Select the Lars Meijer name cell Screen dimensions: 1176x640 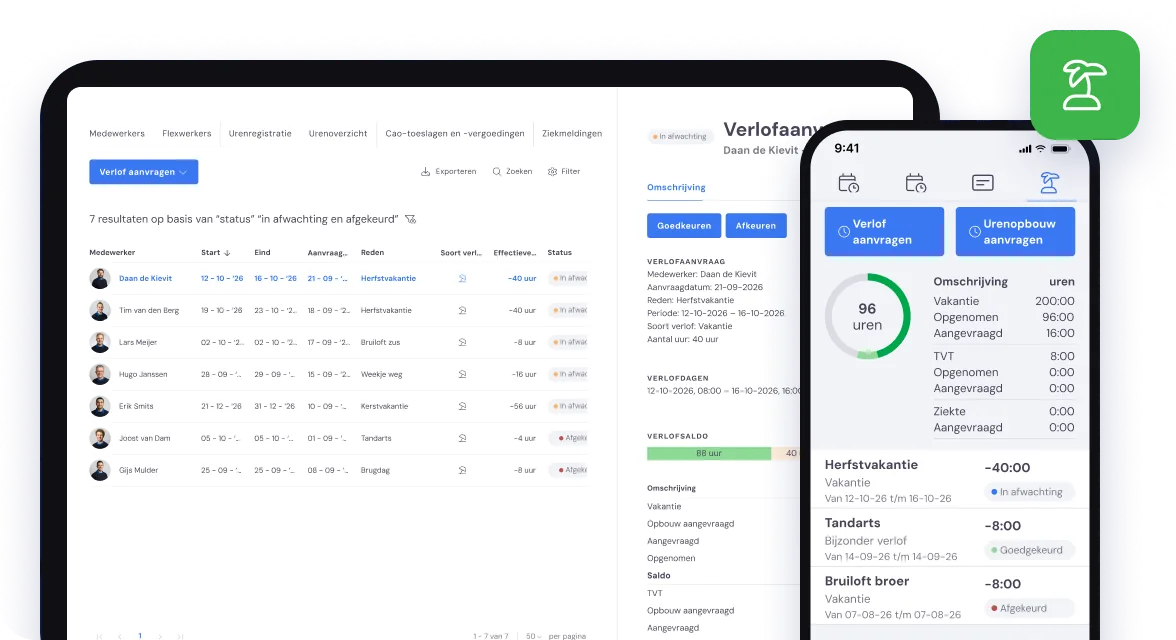coord(138,342)
